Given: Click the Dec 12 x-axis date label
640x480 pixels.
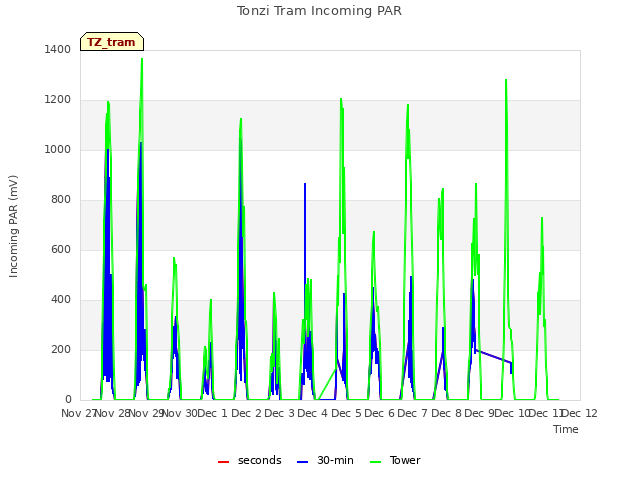Looking at the screenshot, I should tap(580, 413).
